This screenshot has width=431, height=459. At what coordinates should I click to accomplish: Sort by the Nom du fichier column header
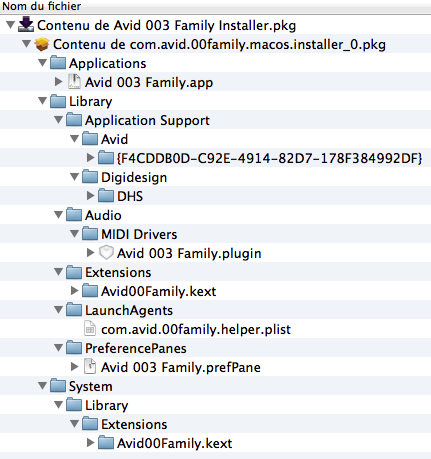215,6
